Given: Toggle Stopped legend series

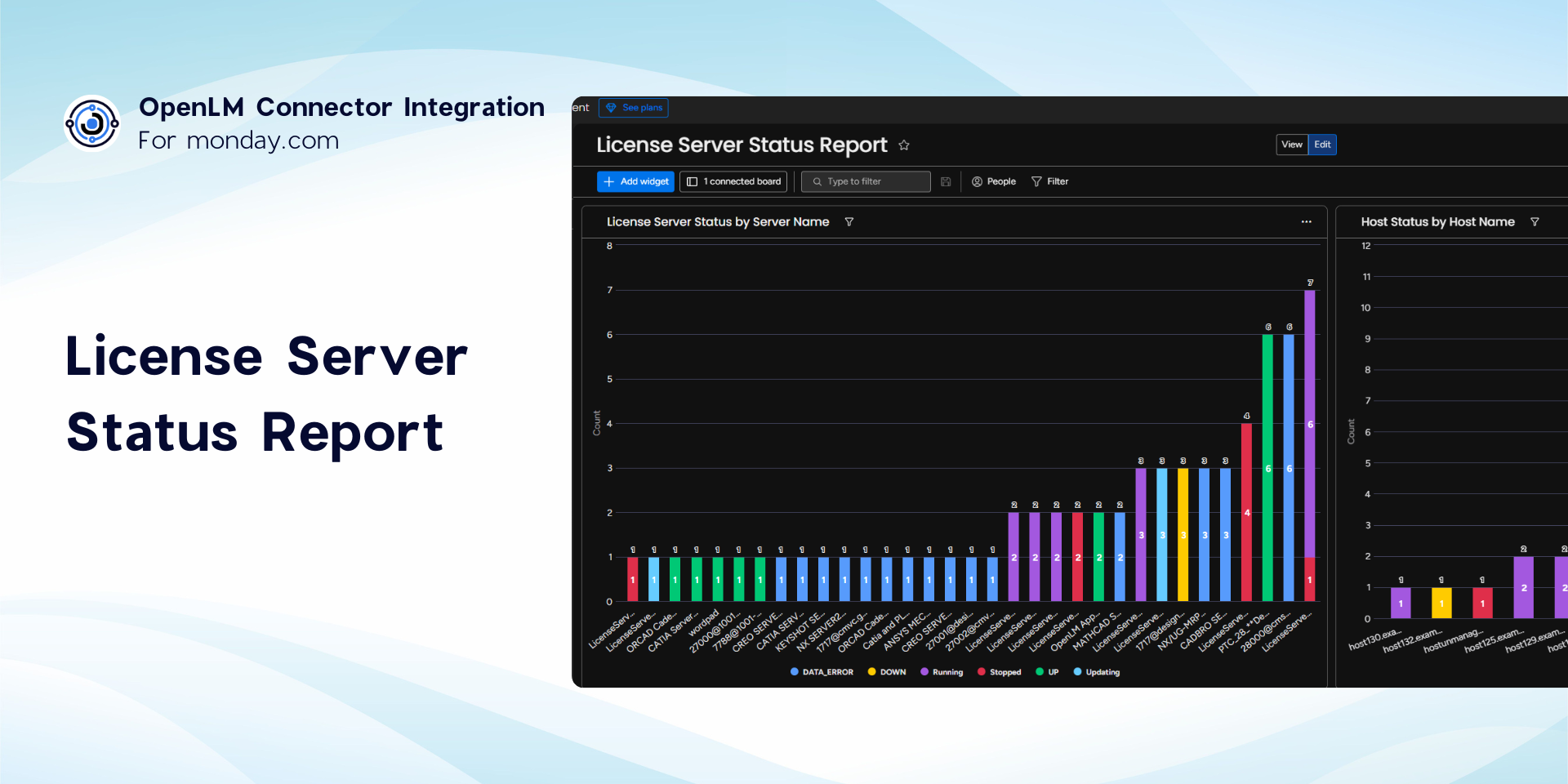Looking at the screenshot, I should (1000, 672).
